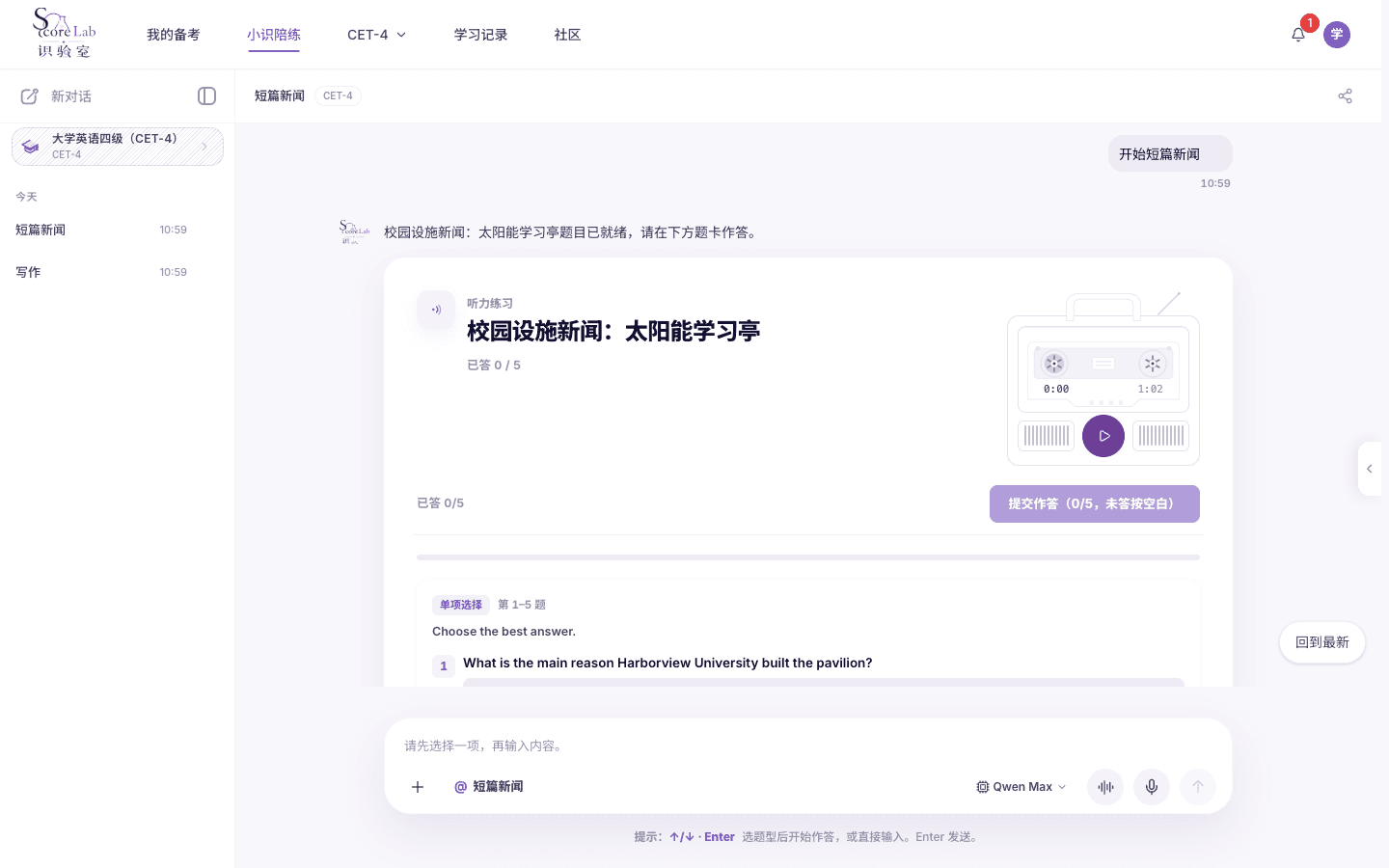Click the answer progress bar
1389x868 pixels.
pos(808,557)
